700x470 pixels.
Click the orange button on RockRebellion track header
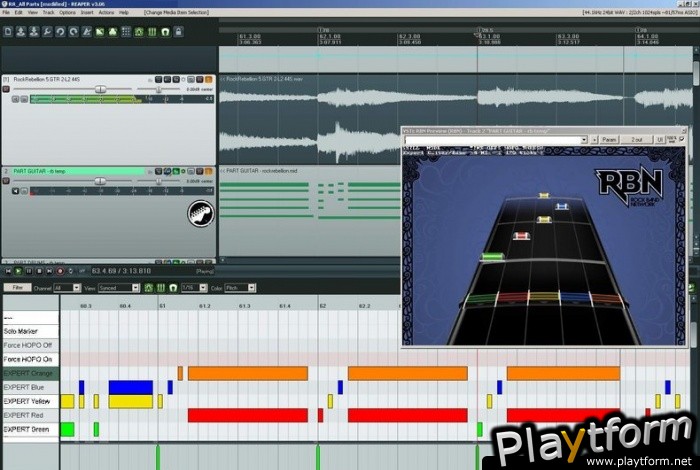[x=208, y=79]
